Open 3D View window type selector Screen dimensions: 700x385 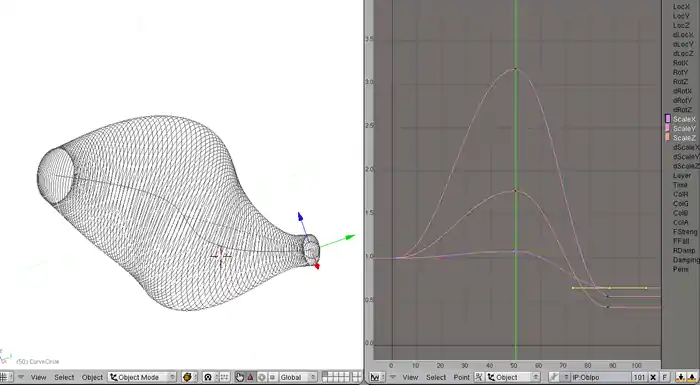click(x=6, y=377)
